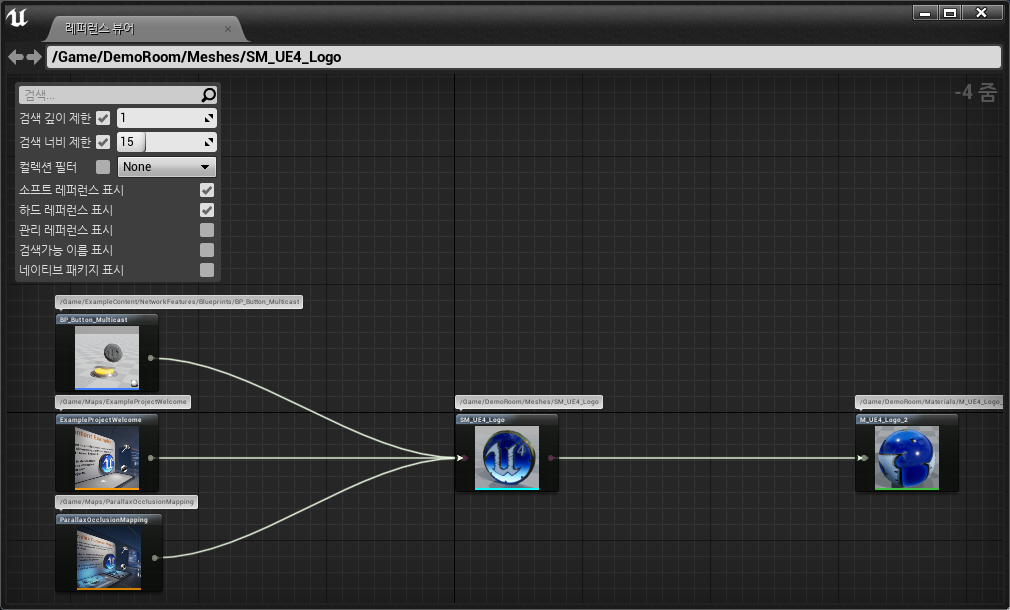Screen dimensions: 1010x610
Task: Select ParallaxOcclusionMapping node thumbnail
Action: click(109, 558)
